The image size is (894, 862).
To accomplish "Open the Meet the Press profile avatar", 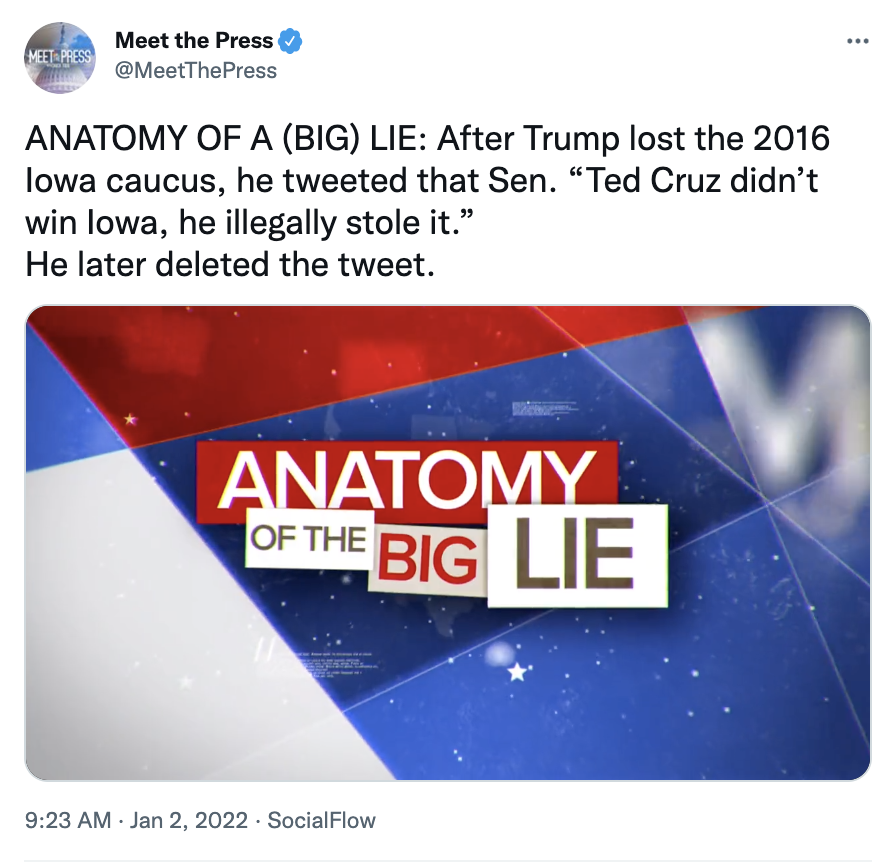I will tap(58, 59).
